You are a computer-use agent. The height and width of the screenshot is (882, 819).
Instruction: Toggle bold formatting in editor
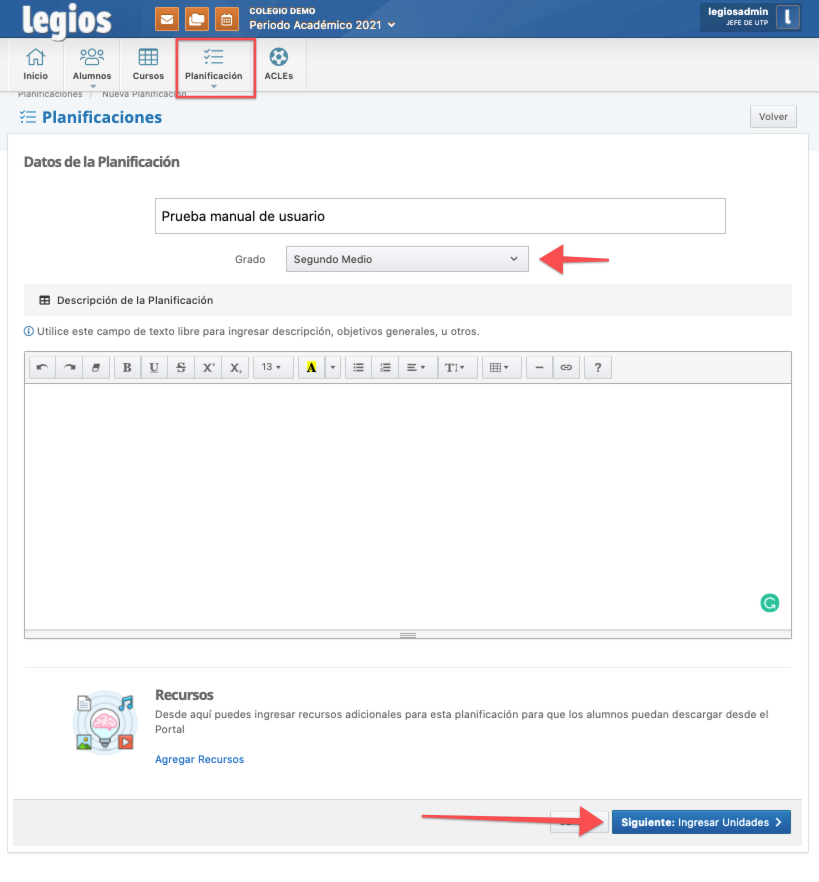(127, 368)
